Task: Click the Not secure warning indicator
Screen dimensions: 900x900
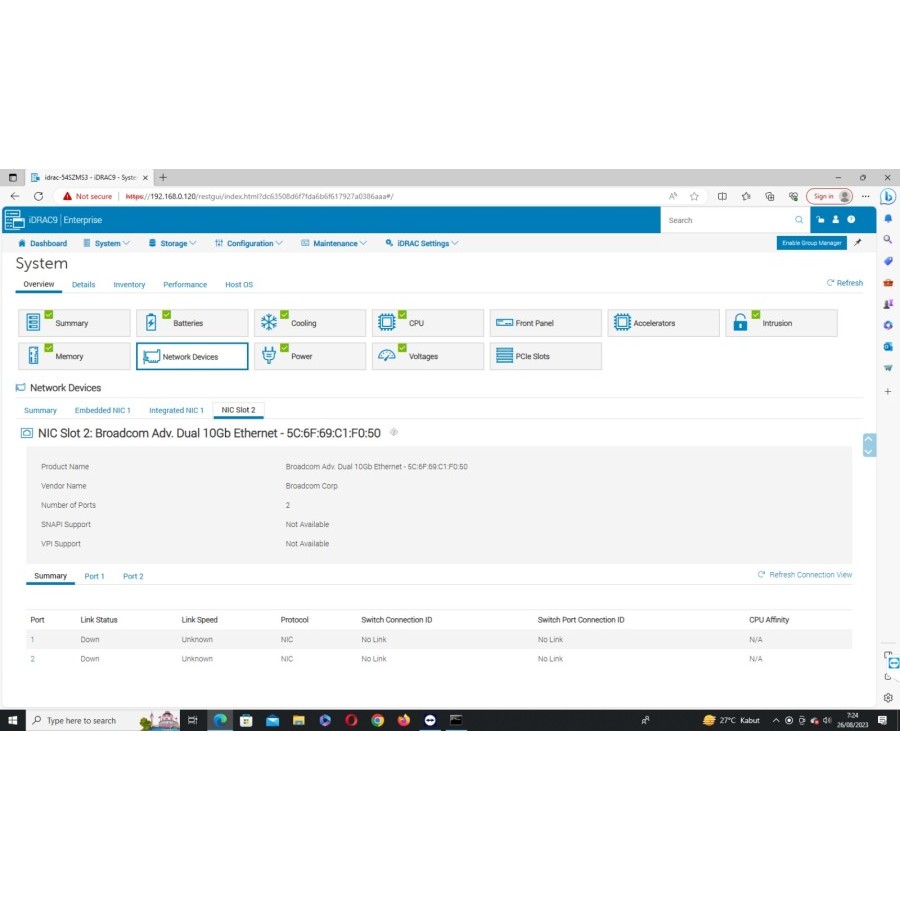Action: point(87,196)
